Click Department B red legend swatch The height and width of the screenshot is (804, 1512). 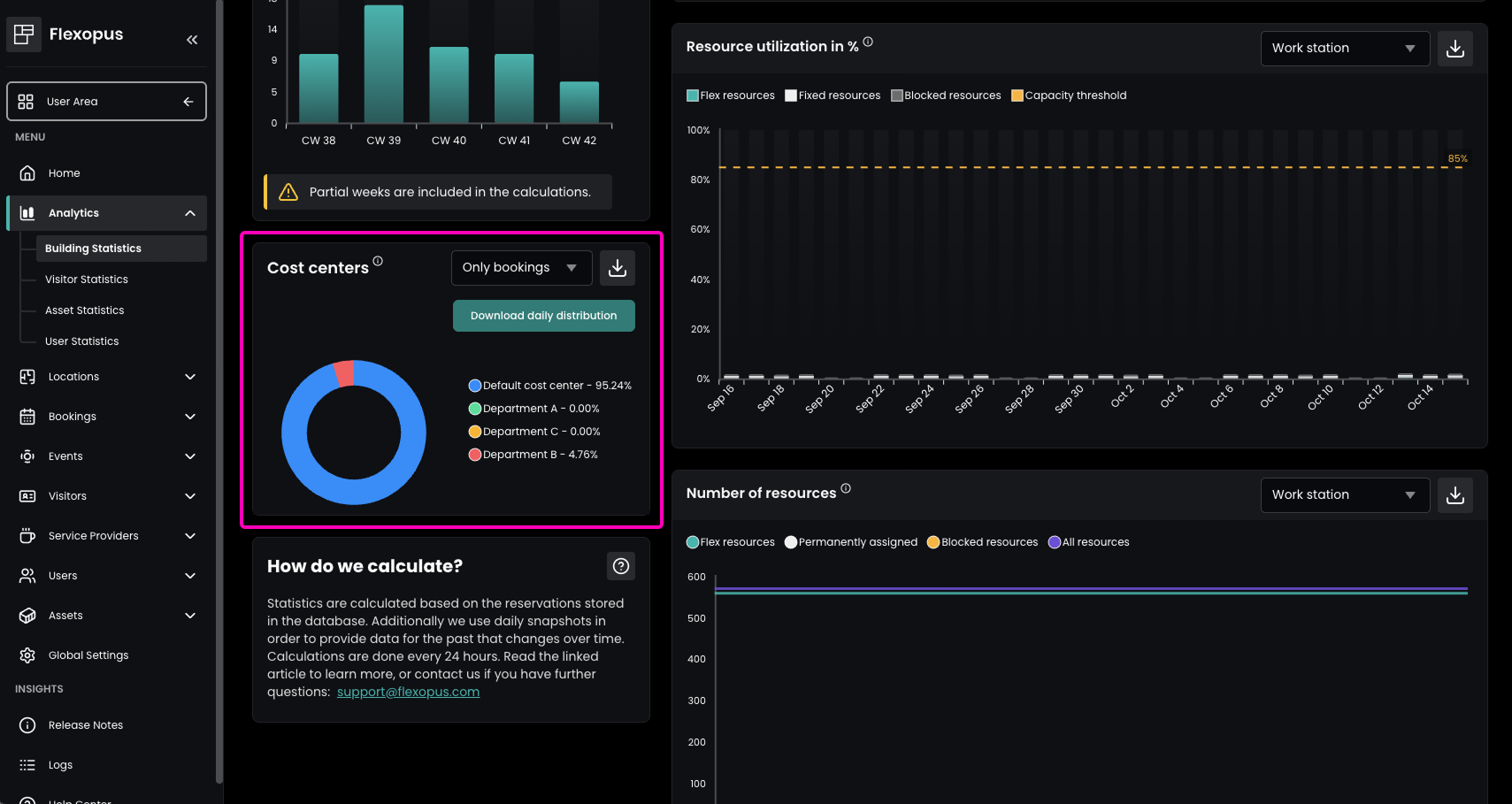[475, 455]
